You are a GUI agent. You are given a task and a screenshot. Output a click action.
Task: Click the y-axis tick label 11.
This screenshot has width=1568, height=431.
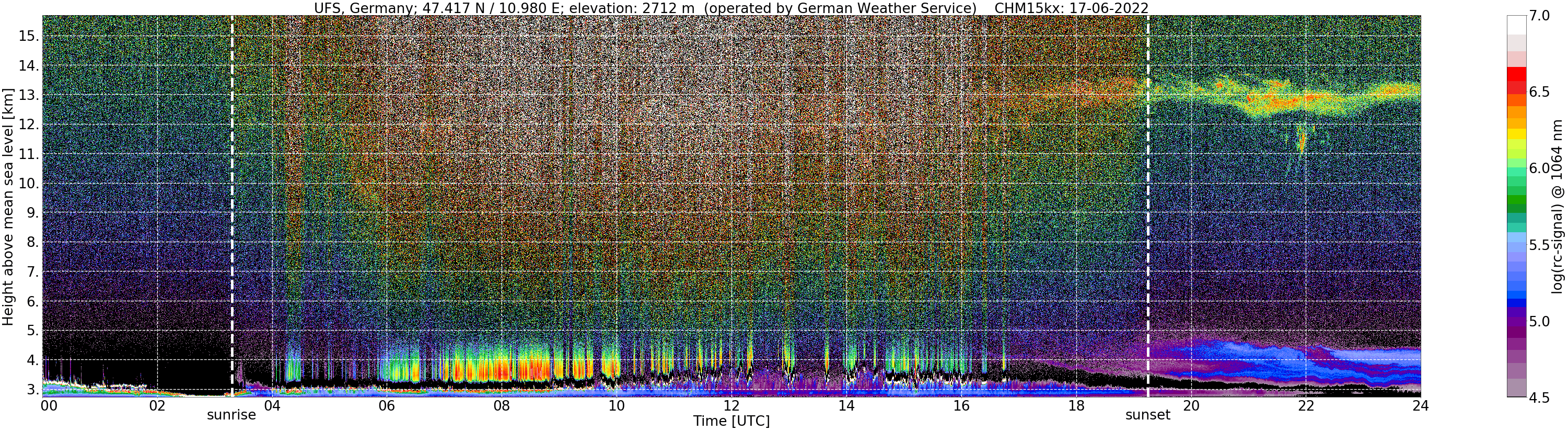(29, 154)
